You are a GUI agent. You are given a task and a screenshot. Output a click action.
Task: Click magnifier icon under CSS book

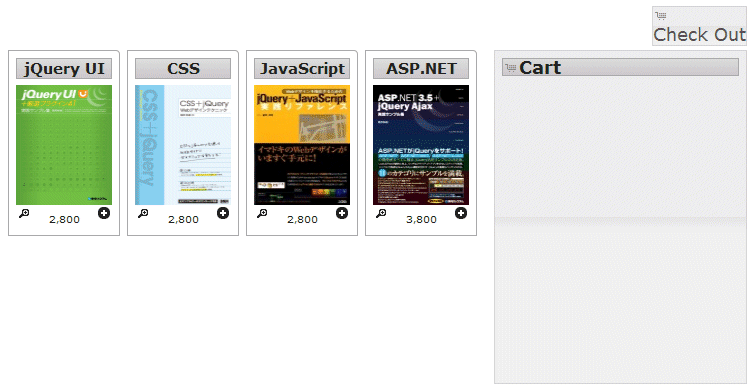(x=143, y=213)
